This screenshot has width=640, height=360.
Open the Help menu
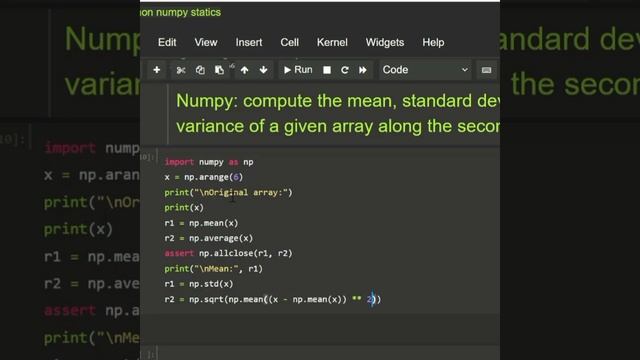coord(433,42)
